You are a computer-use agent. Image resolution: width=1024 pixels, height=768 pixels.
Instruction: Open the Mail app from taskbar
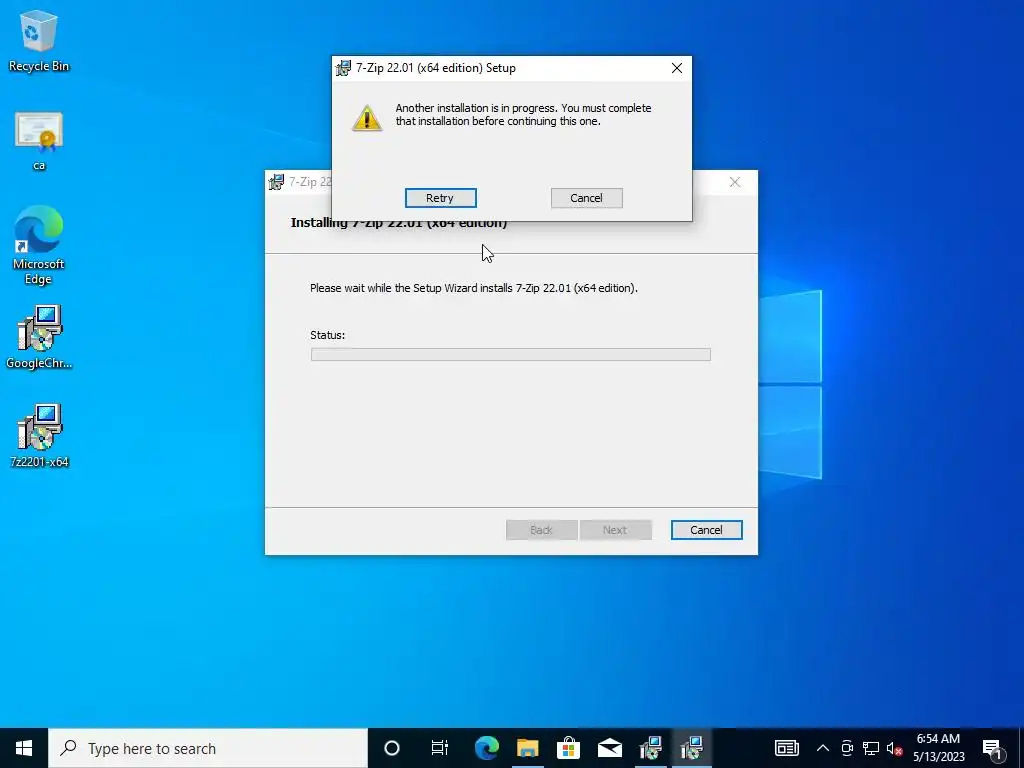tap(610, 748)
